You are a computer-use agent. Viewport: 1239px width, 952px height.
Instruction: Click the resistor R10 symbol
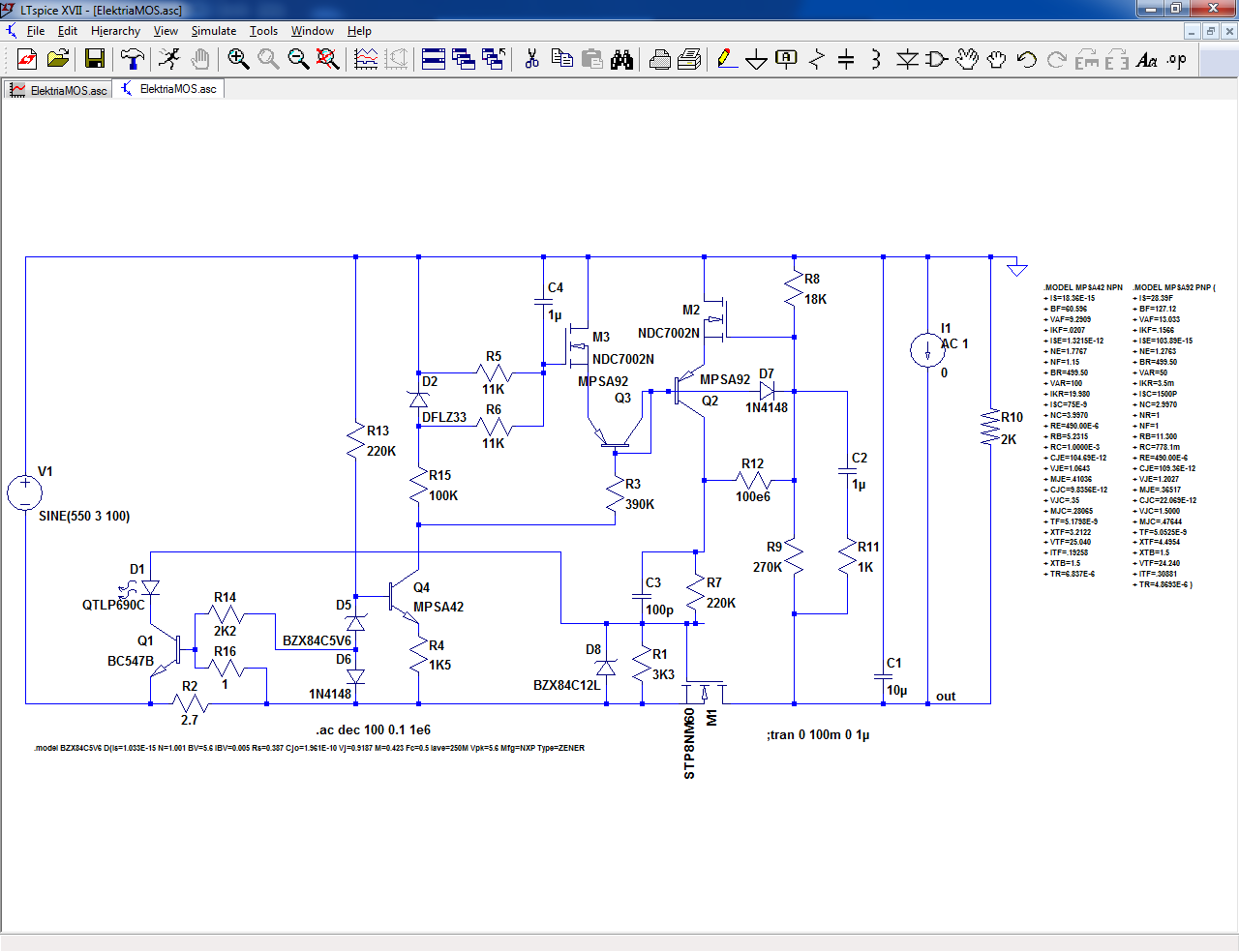click(990, 427)
